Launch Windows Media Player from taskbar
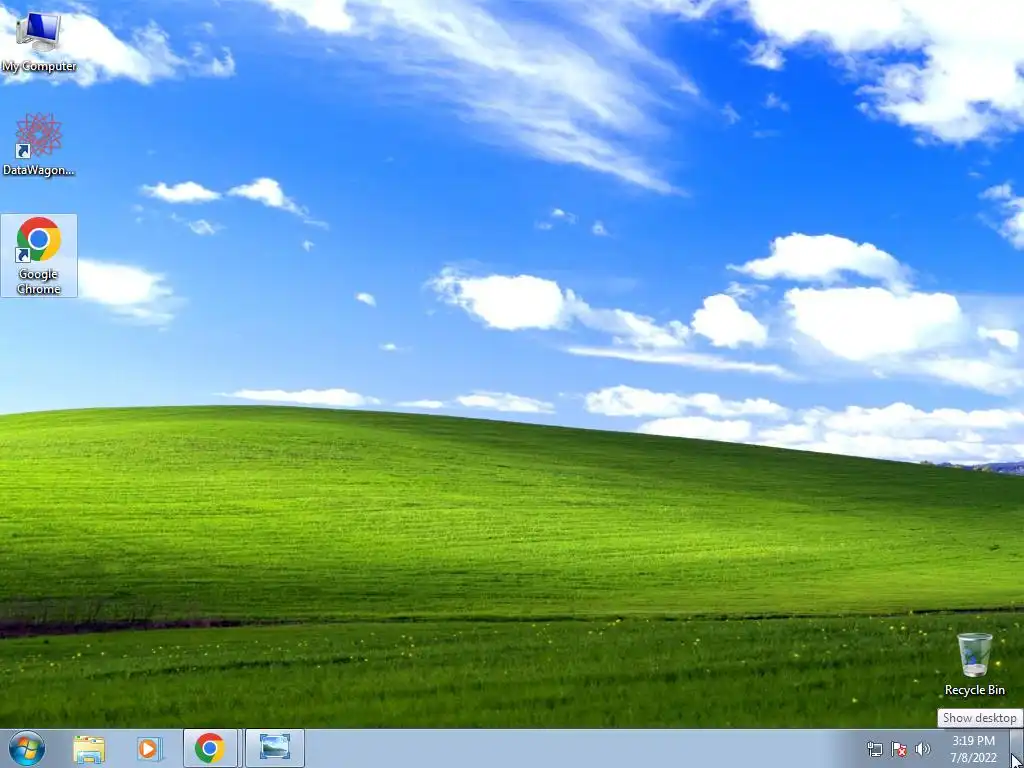 pyautogui.click(x=149, y=749)
